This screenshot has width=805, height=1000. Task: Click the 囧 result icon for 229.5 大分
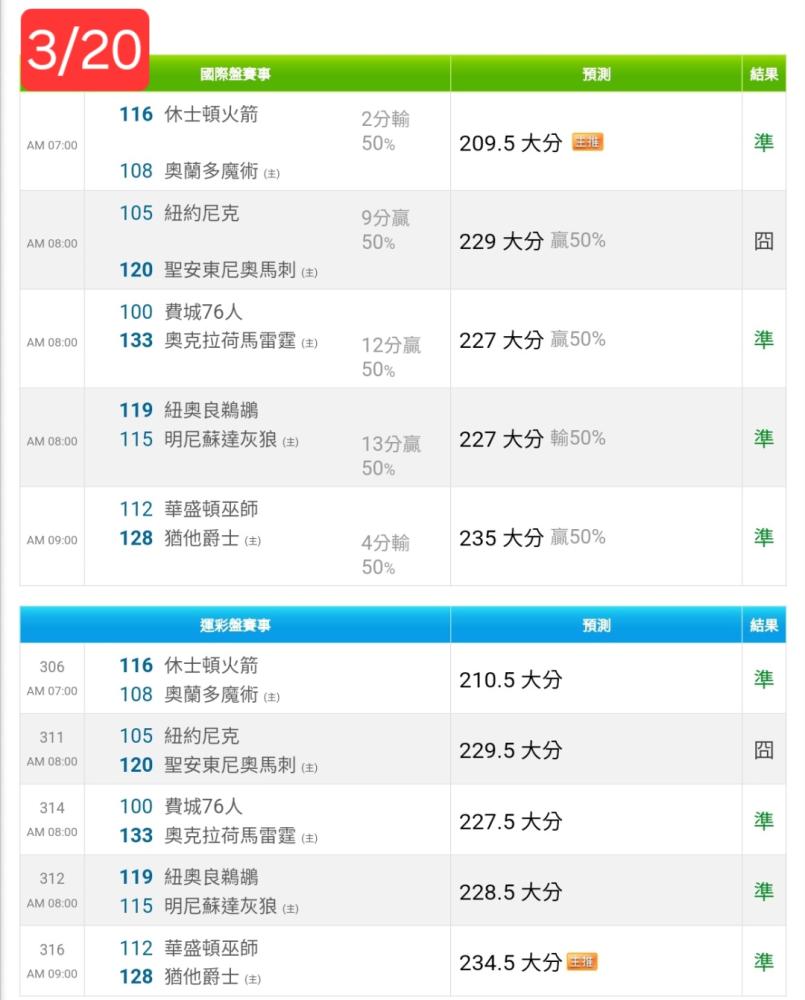coord(763,749)
